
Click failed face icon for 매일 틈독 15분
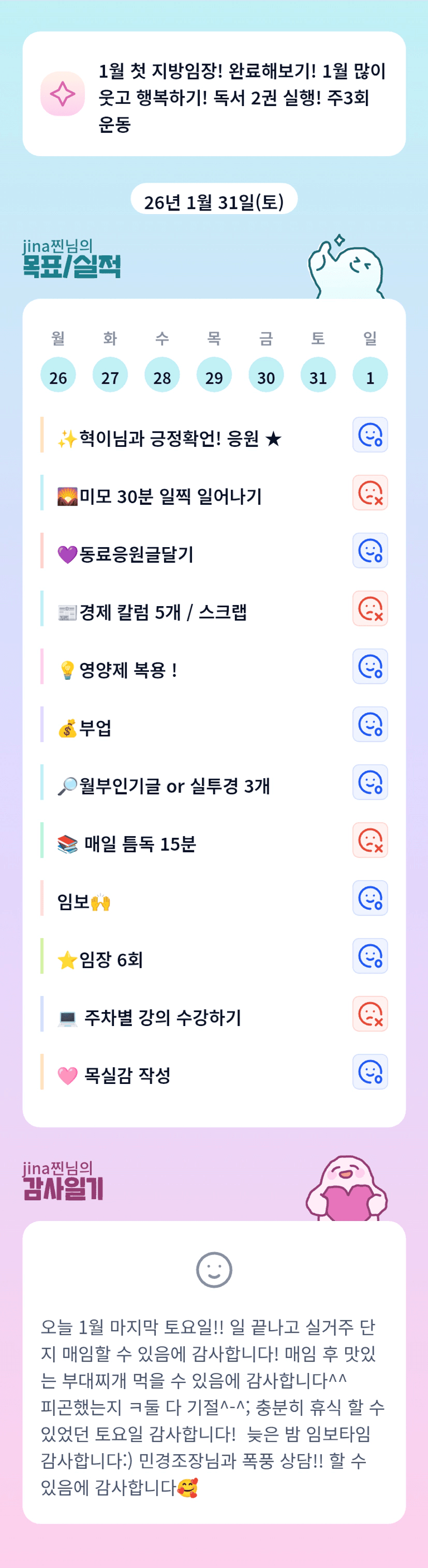(x=370, y=840)
